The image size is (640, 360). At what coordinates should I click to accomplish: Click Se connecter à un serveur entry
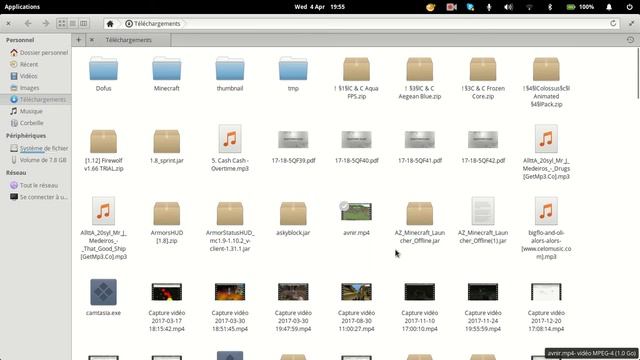click(38, 197)
